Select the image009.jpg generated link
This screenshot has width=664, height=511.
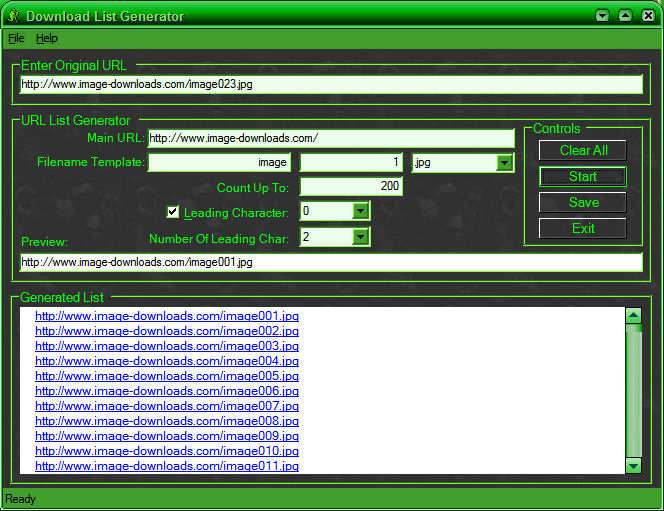pos(167,436)
